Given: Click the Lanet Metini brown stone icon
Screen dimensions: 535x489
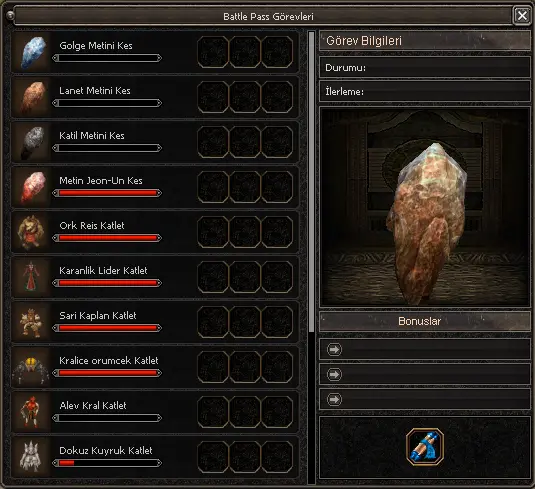Looking at the screenshot, I should click(32, 97).
